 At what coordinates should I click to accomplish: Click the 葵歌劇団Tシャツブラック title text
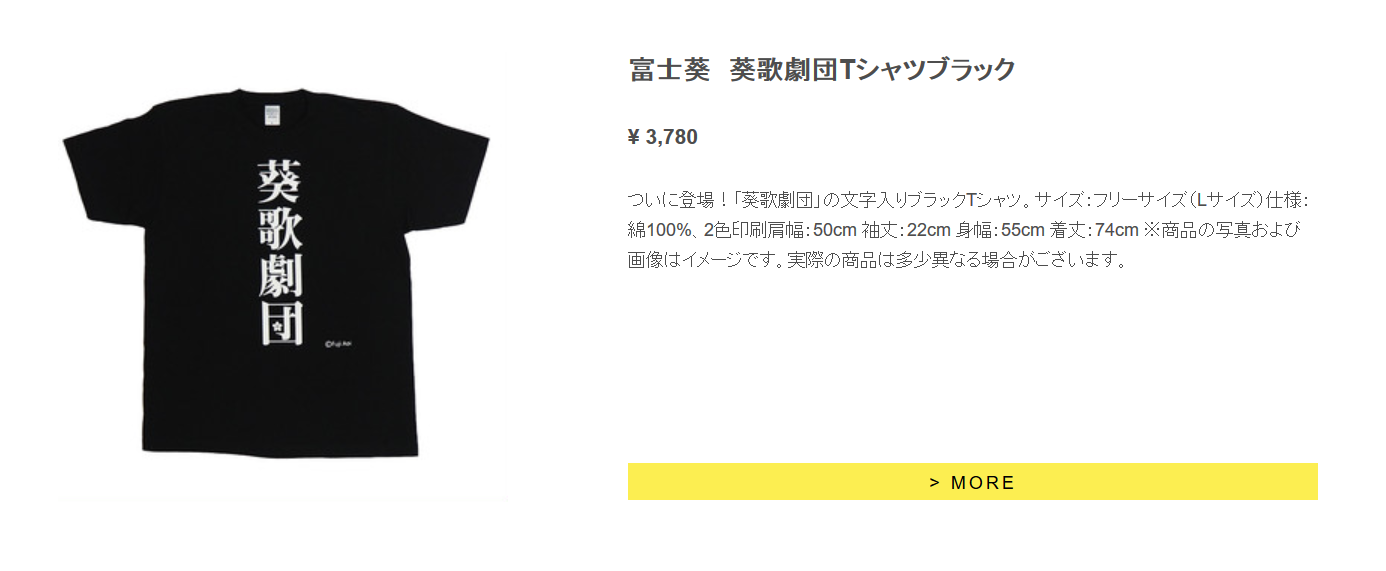point(873,69)
